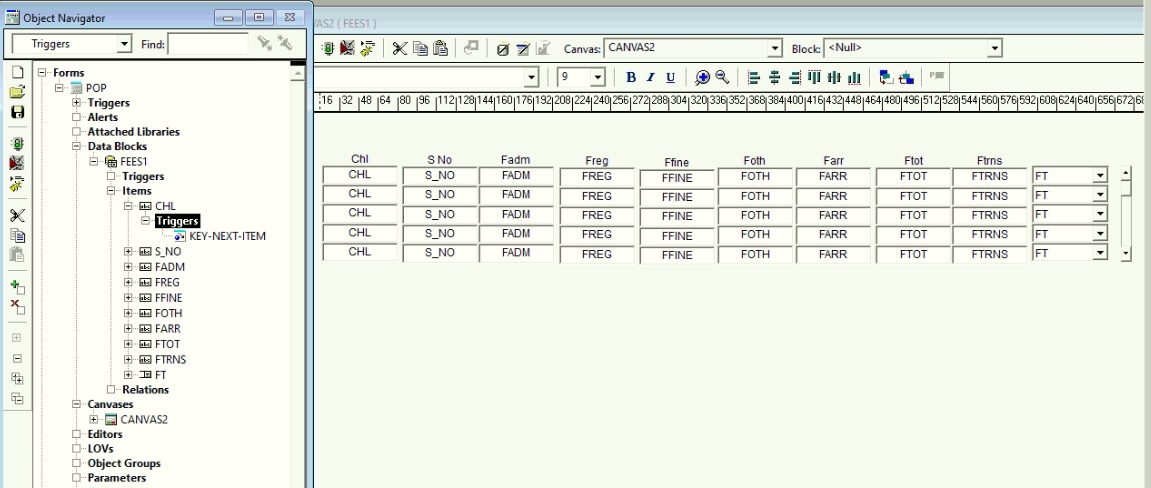1151x488 pixels.
Task: Open the FT list dropdown in first row
Action: coord(1101,176)
